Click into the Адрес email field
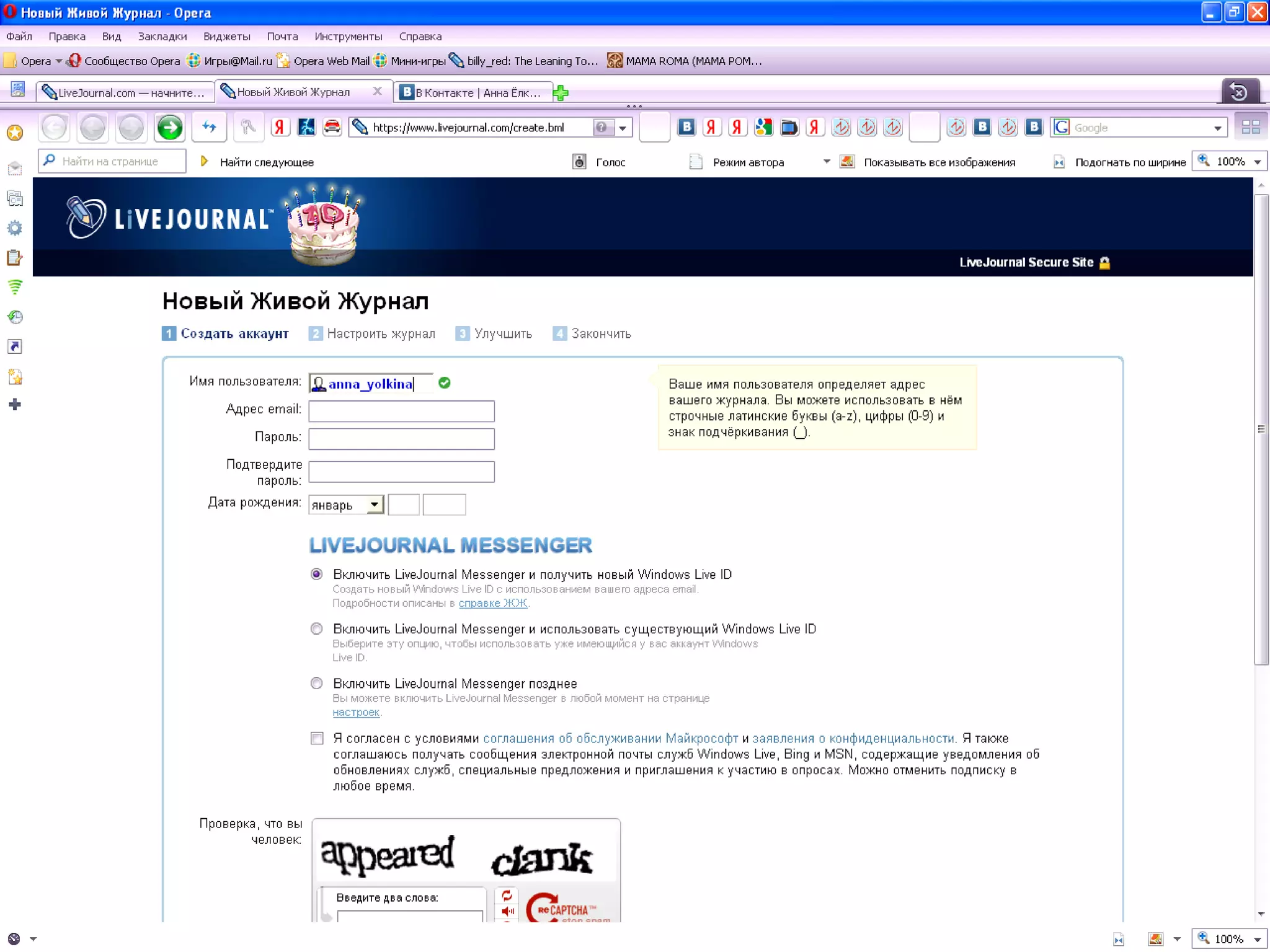 [x=401, y=411]
